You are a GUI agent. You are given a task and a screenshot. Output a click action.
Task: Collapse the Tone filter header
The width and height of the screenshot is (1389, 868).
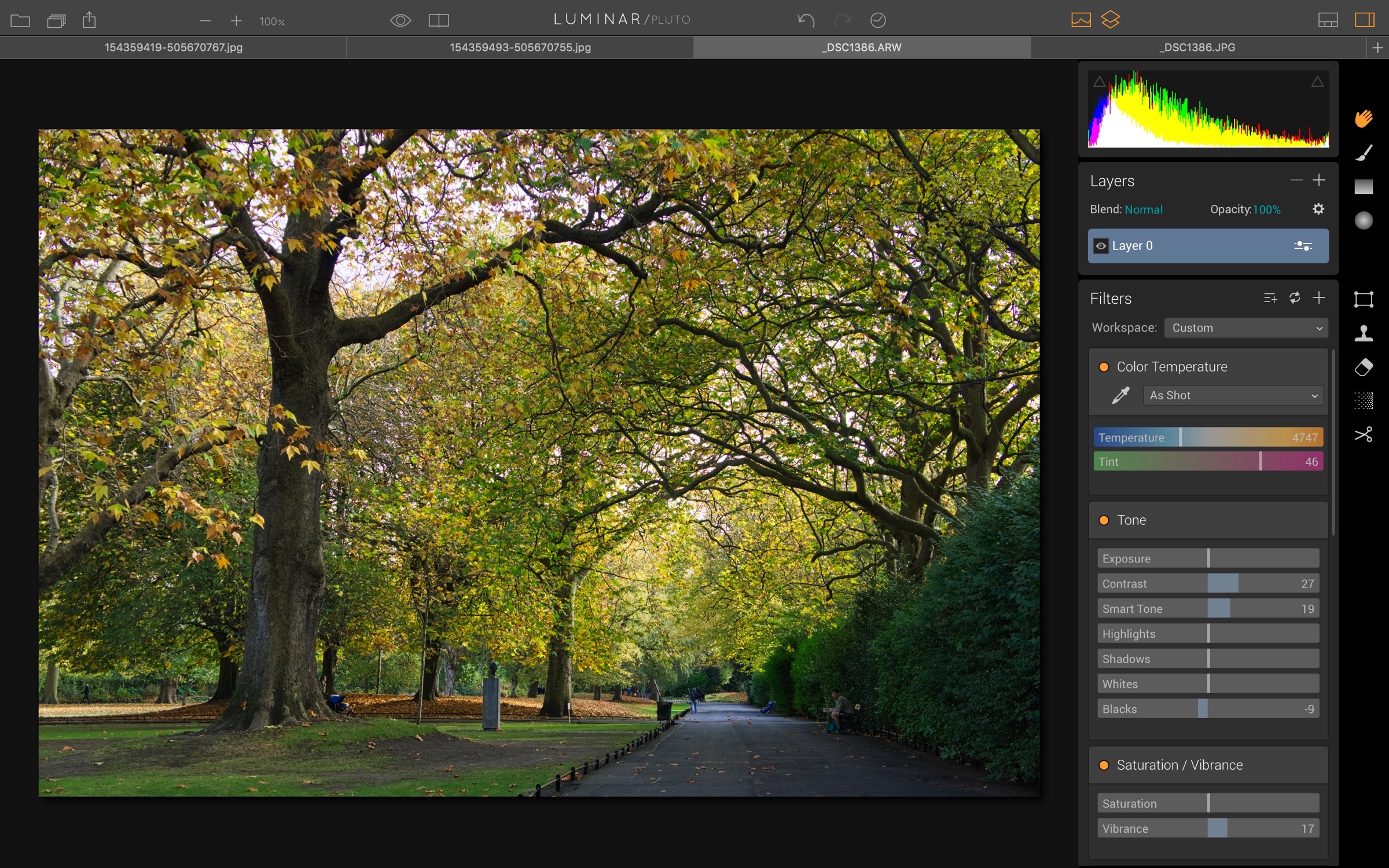(1208, 520)
